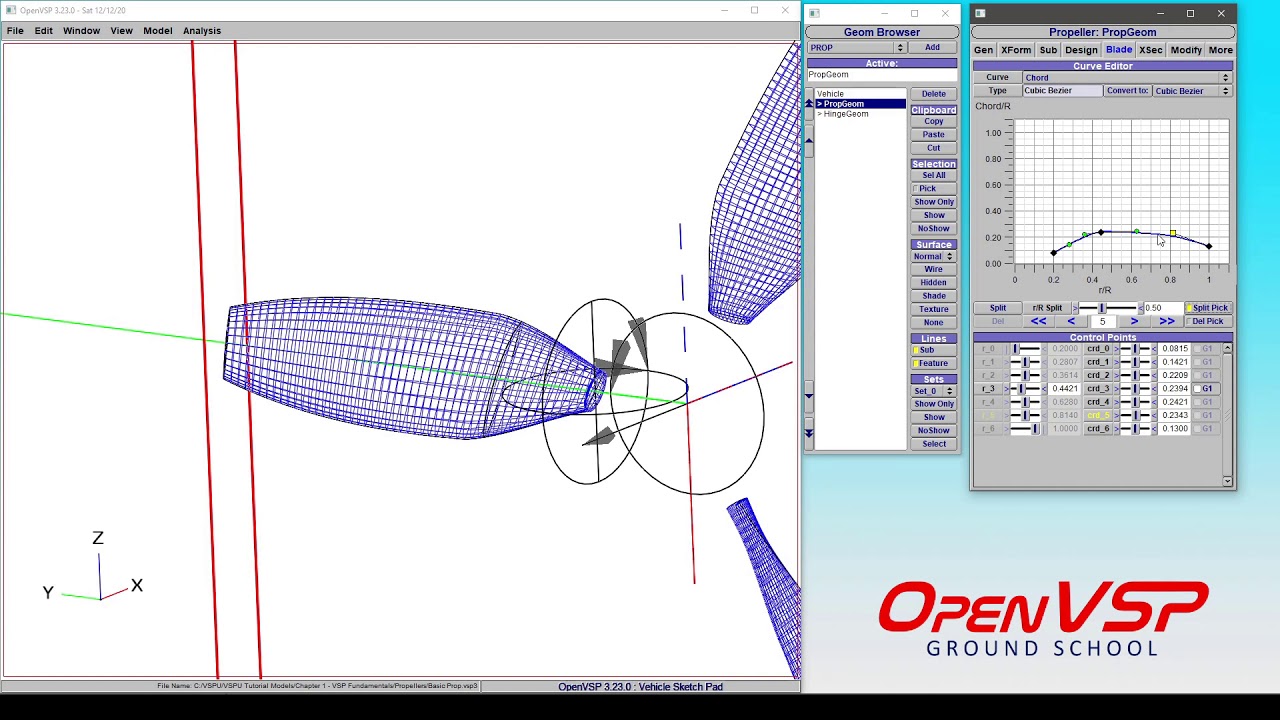This screenshot has height=720, width=1280.
Task: Click the crd_3 value field 0.2394
Action: coord(1175,389)
